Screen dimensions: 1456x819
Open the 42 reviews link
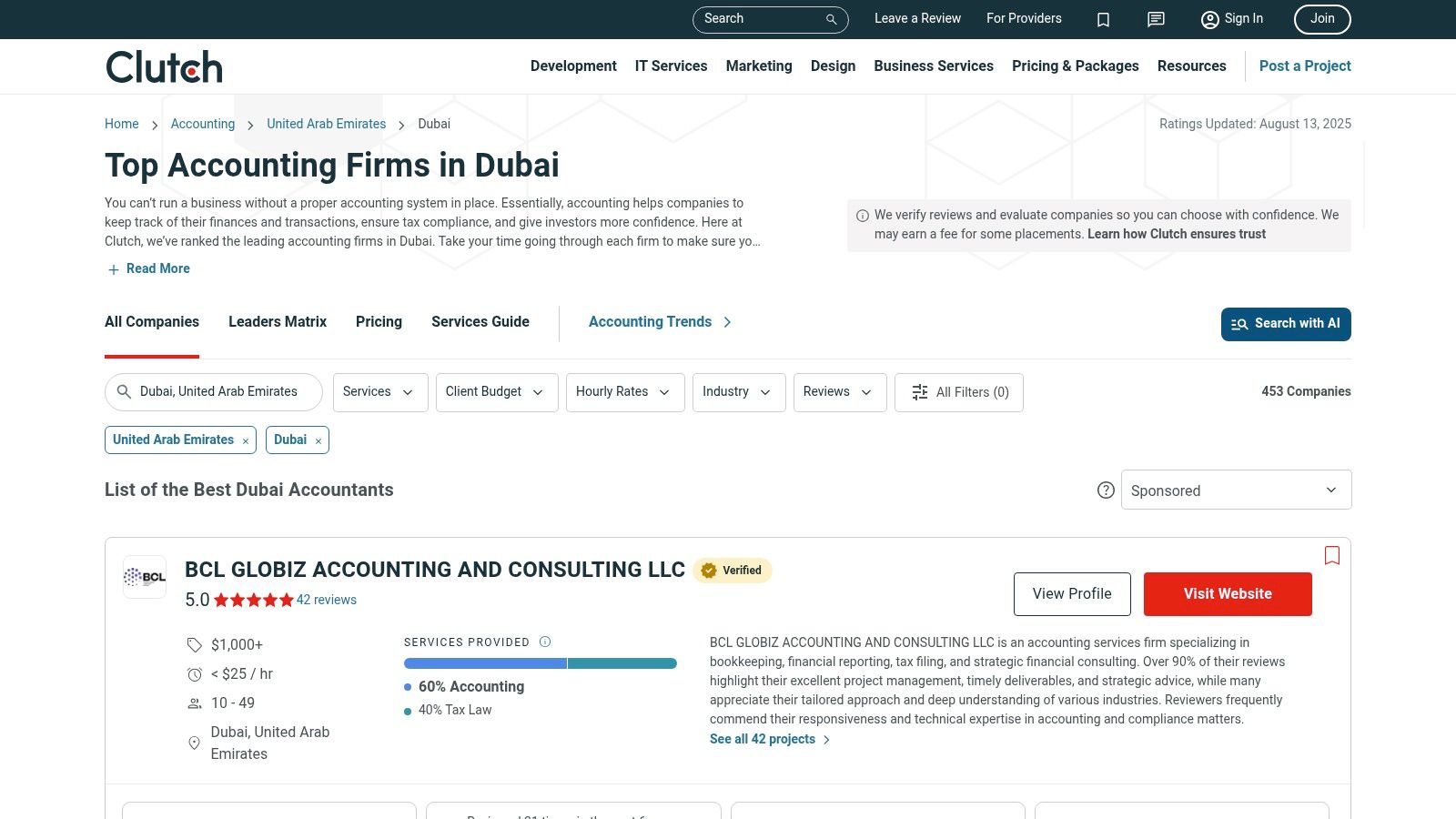click(327, 600)
